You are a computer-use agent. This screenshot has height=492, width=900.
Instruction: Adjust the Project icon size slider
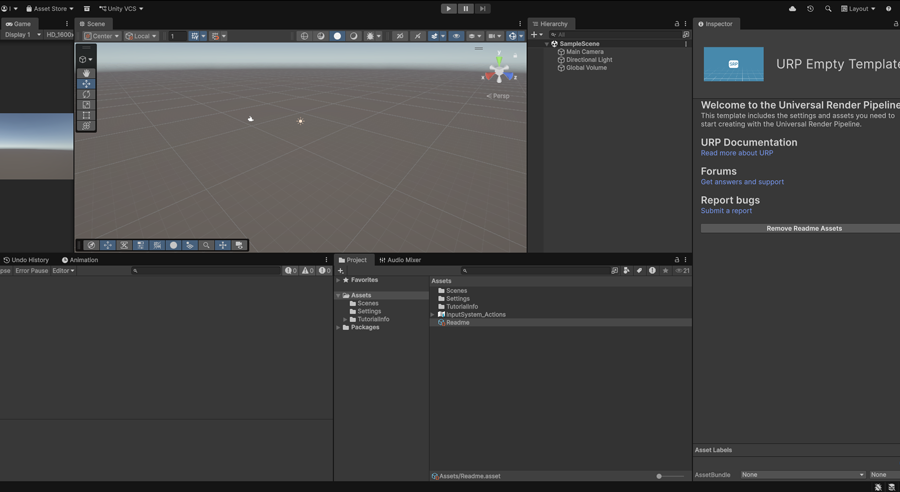(x=660, y=476)
